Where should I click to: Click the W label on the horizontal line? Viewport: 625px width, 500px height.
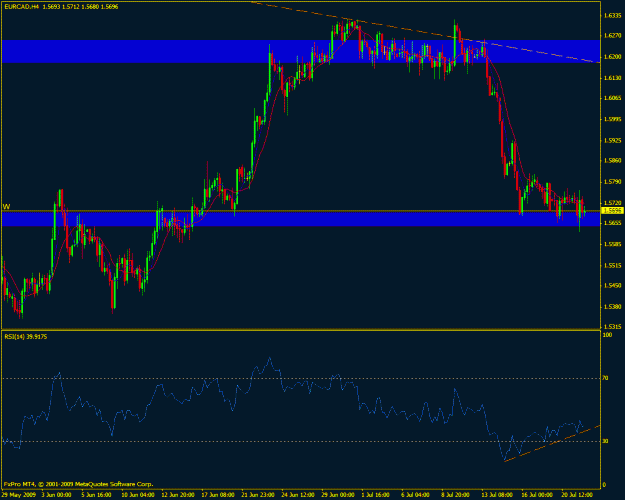pos(6,207)
